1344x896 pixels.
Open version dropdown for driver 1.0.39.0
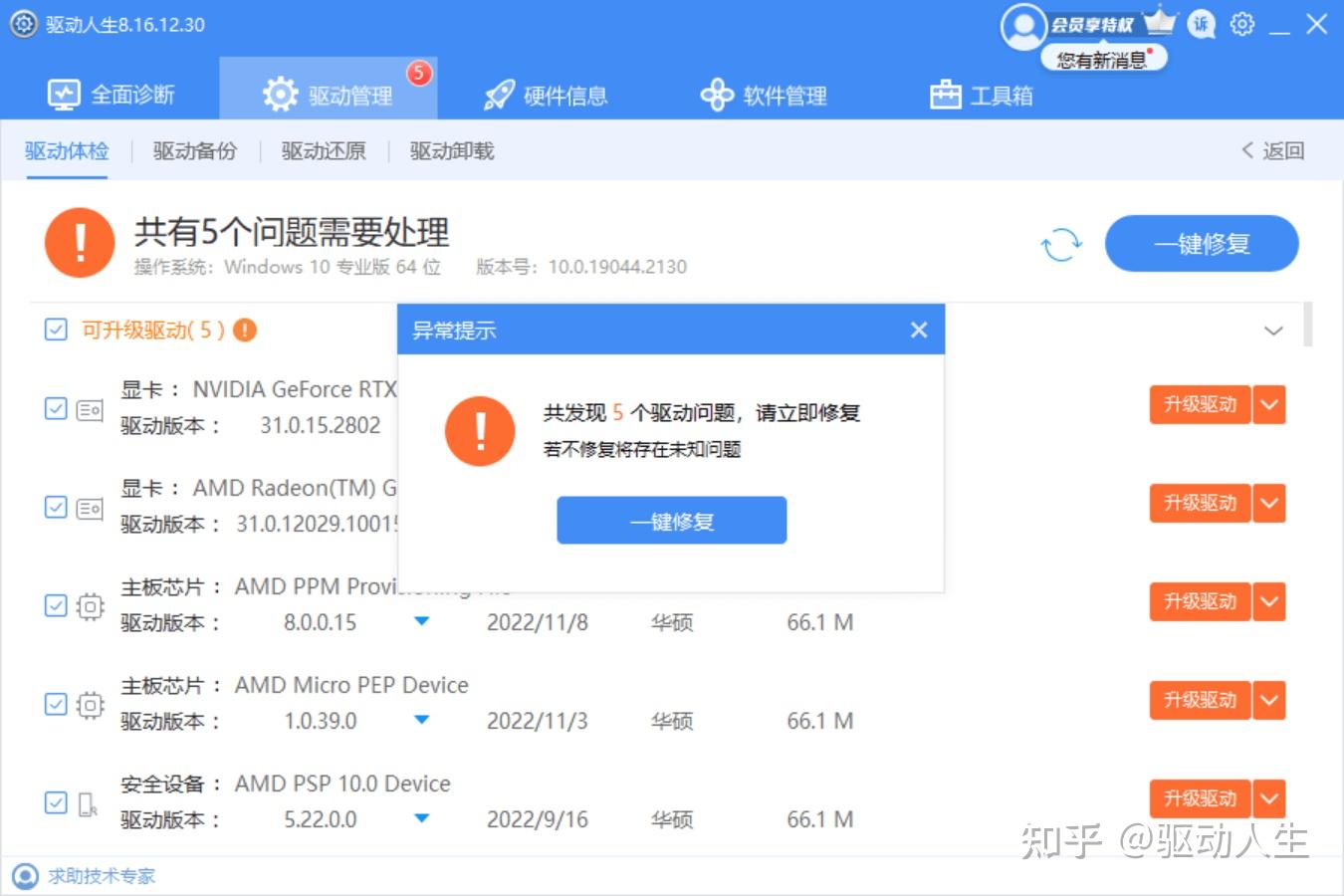click(421, 720)
